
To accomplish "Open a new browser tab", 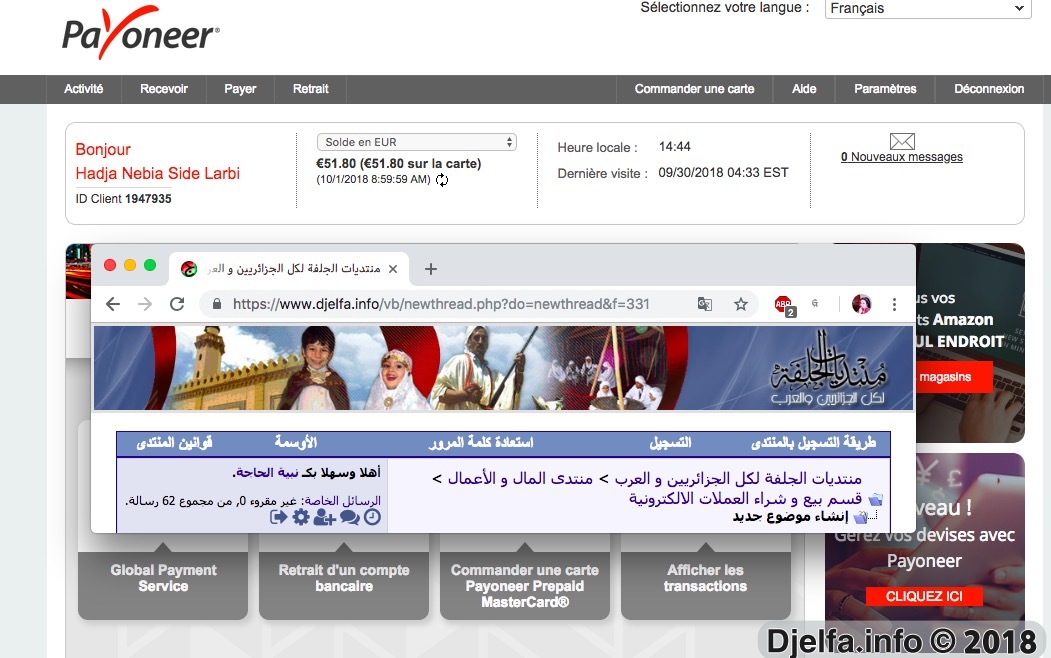I will click(430, 269).
